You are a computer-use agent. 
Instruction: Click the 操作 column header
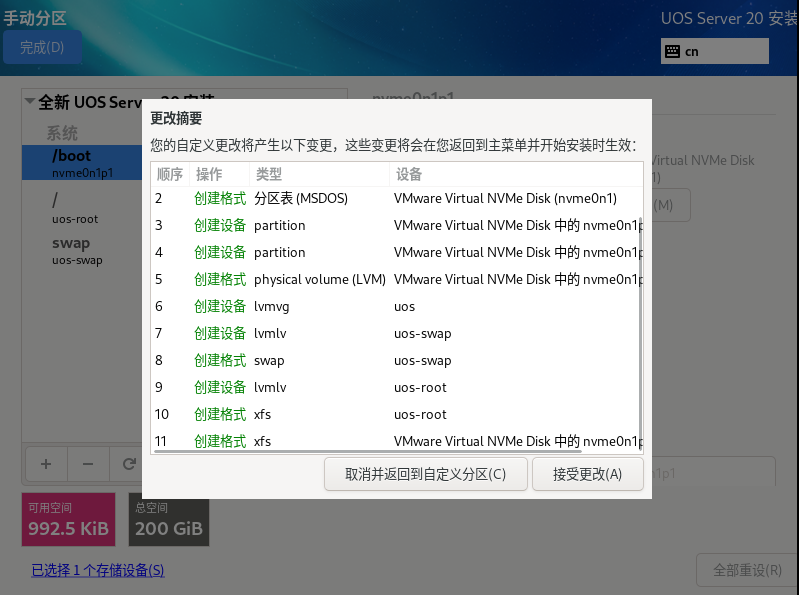[220, 174]
